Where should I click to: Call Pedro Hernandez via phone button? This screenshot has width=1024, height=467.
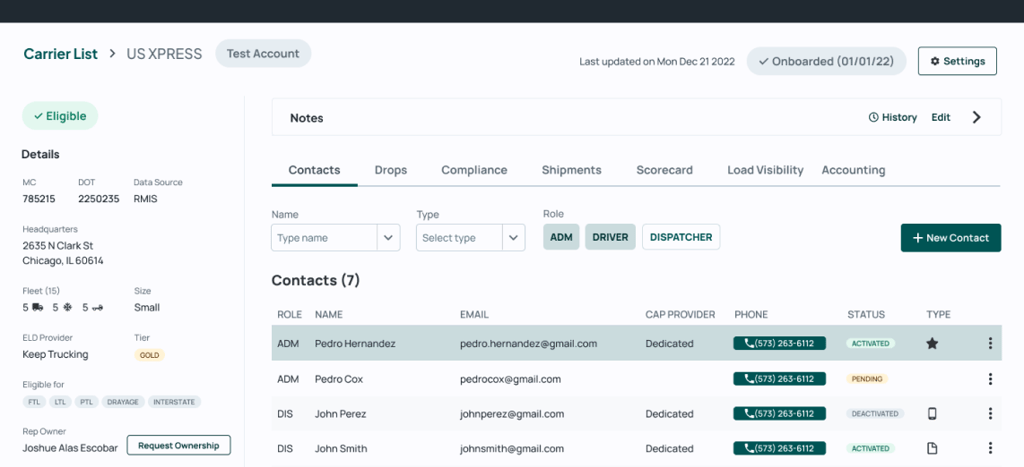(x=780, y=344)
